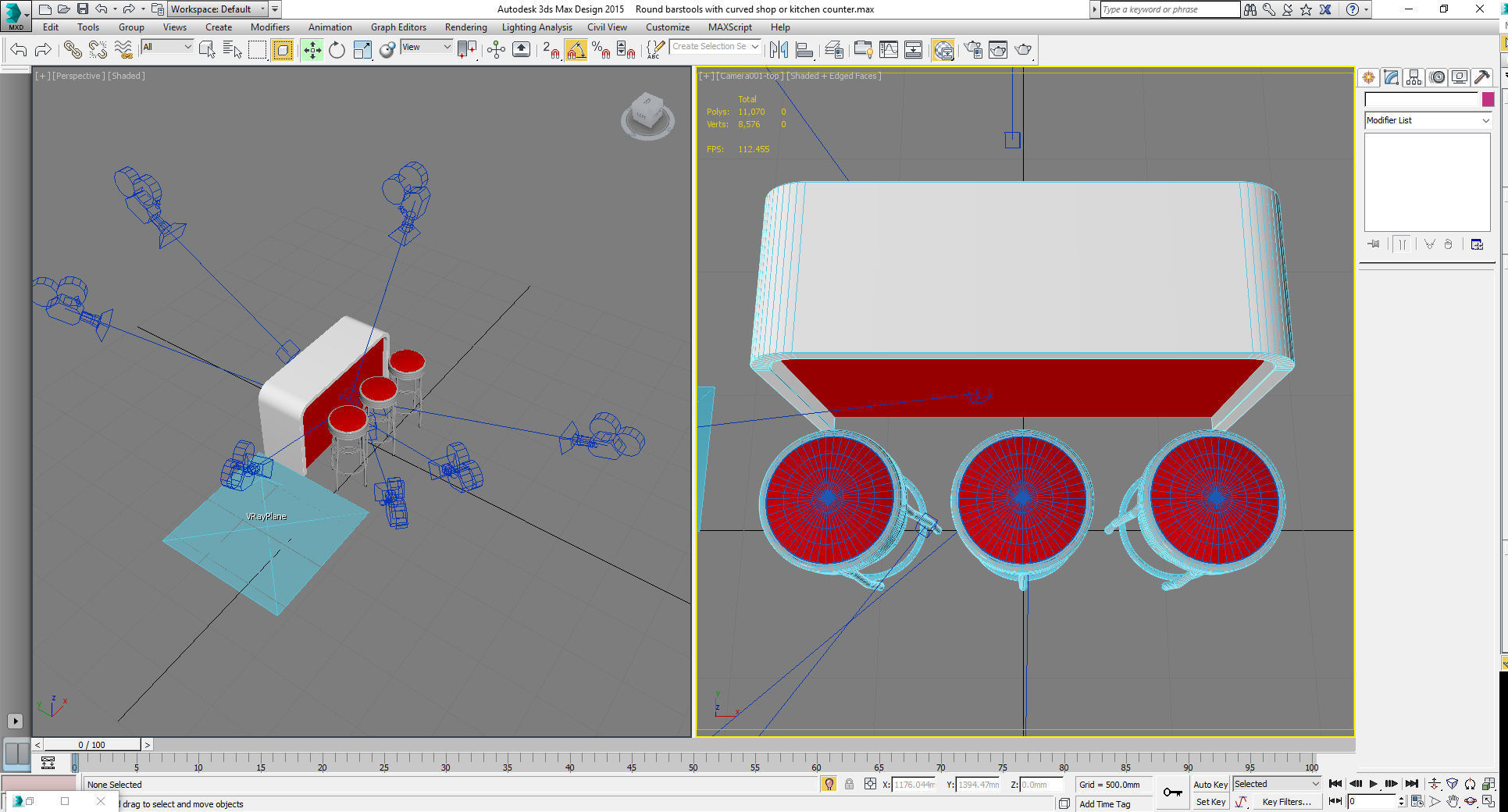The image size is (1508, 812).
Task: Toggle Isolate Selection lightbulb in status bar
Action: (829, 784)
